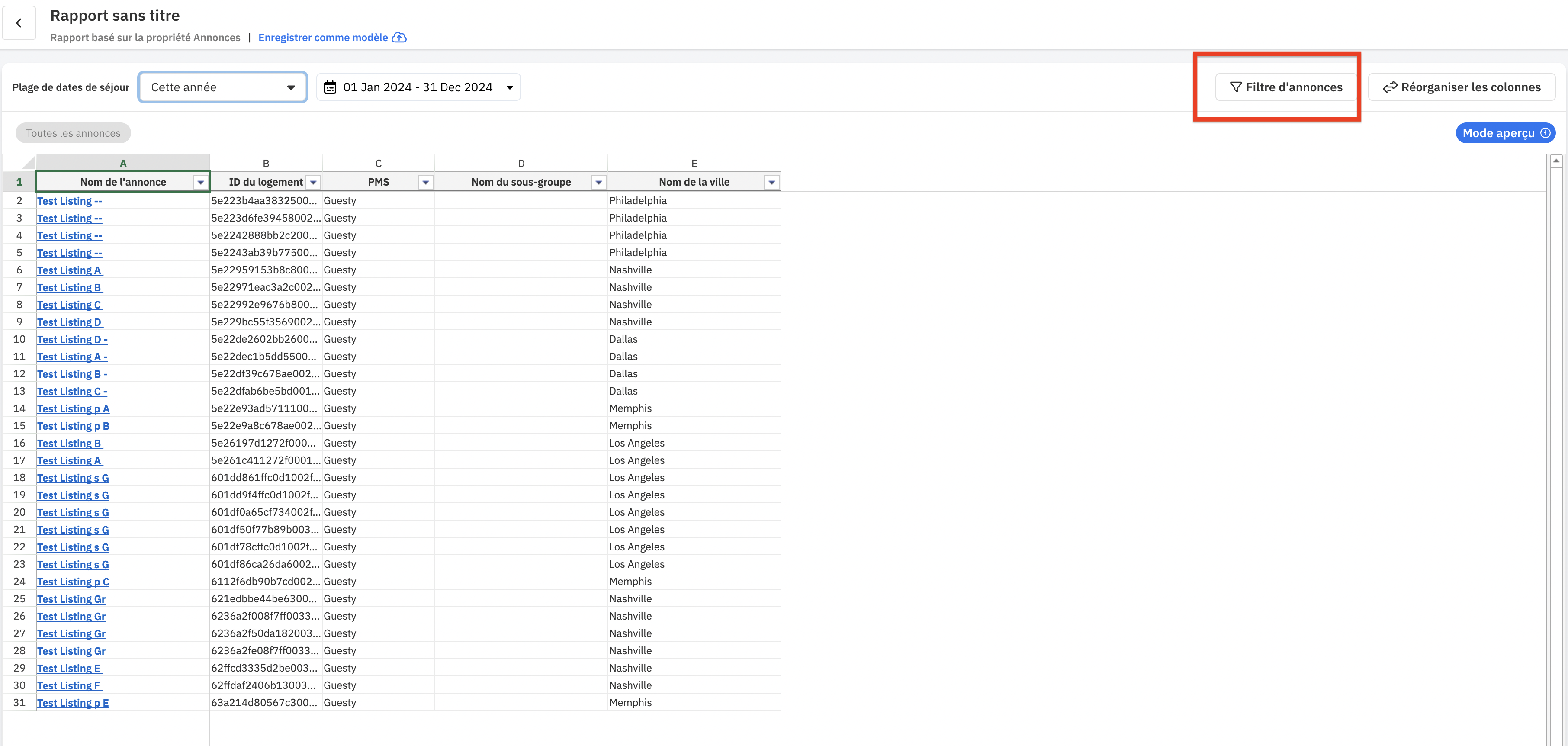This screenshot has width=1568, height=746.
Task: Select column C header
Action: (379, 163)
